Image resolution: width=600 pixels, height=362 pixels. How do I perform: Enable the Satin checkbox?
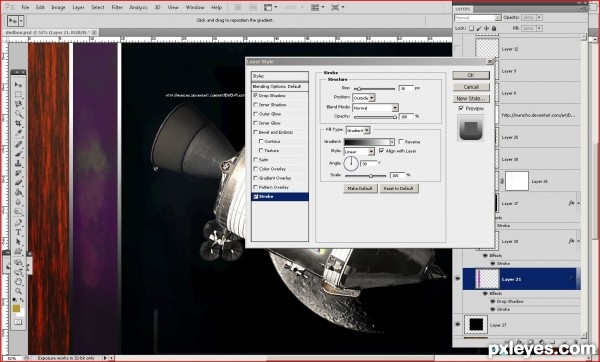pyautogui.click(x=256, y=160)
